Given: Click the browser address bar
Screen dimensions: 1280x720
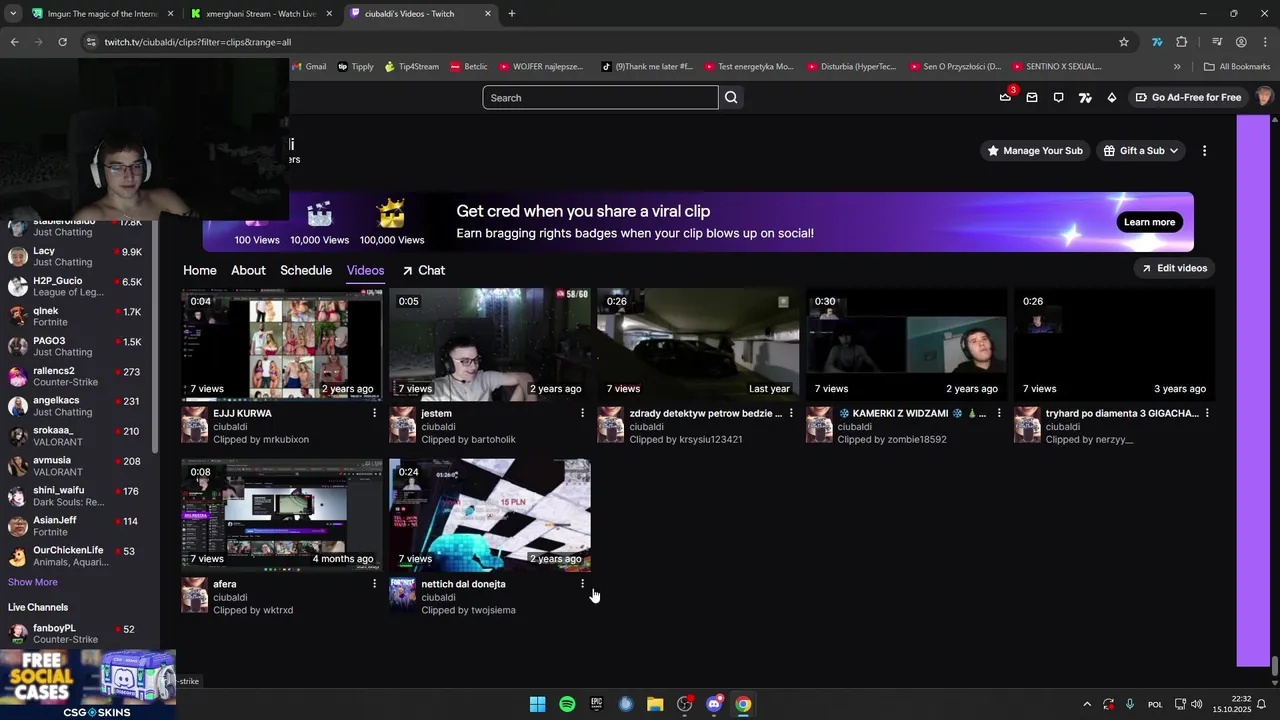Looking at the screenshot, I should click(600, 42).
